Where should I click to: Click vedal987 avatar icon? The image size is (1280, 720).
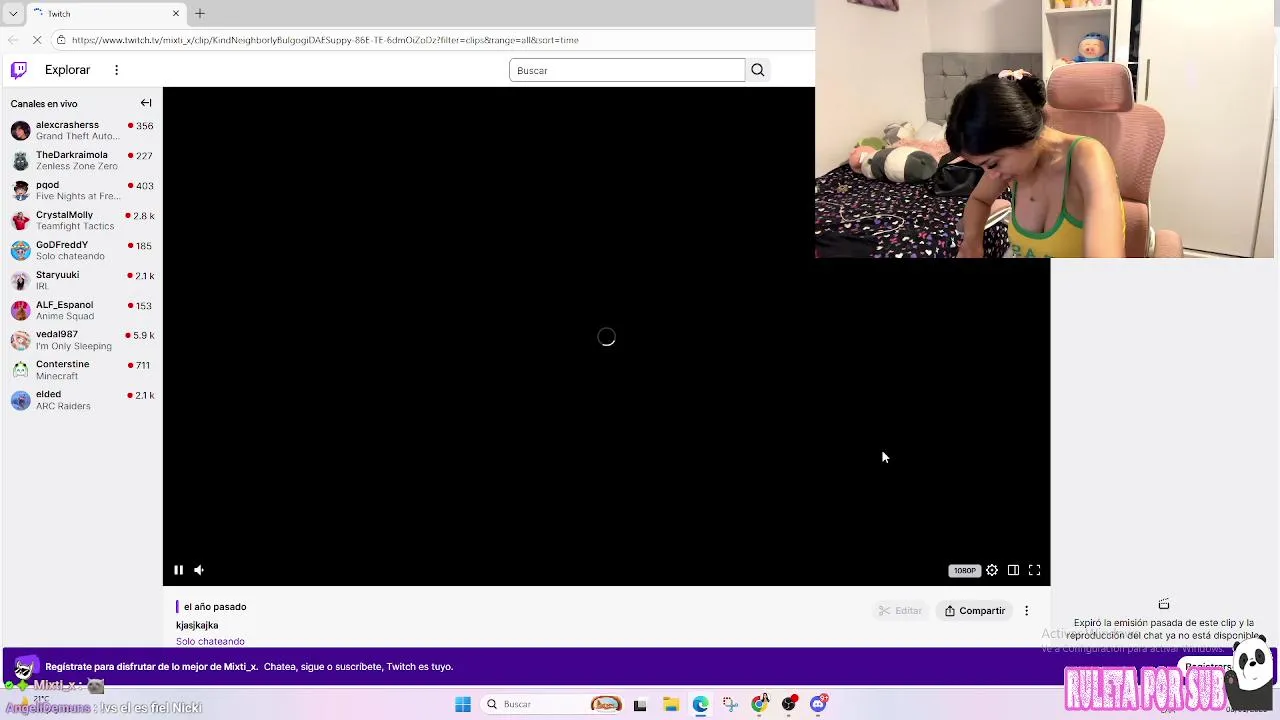(20, 341)
